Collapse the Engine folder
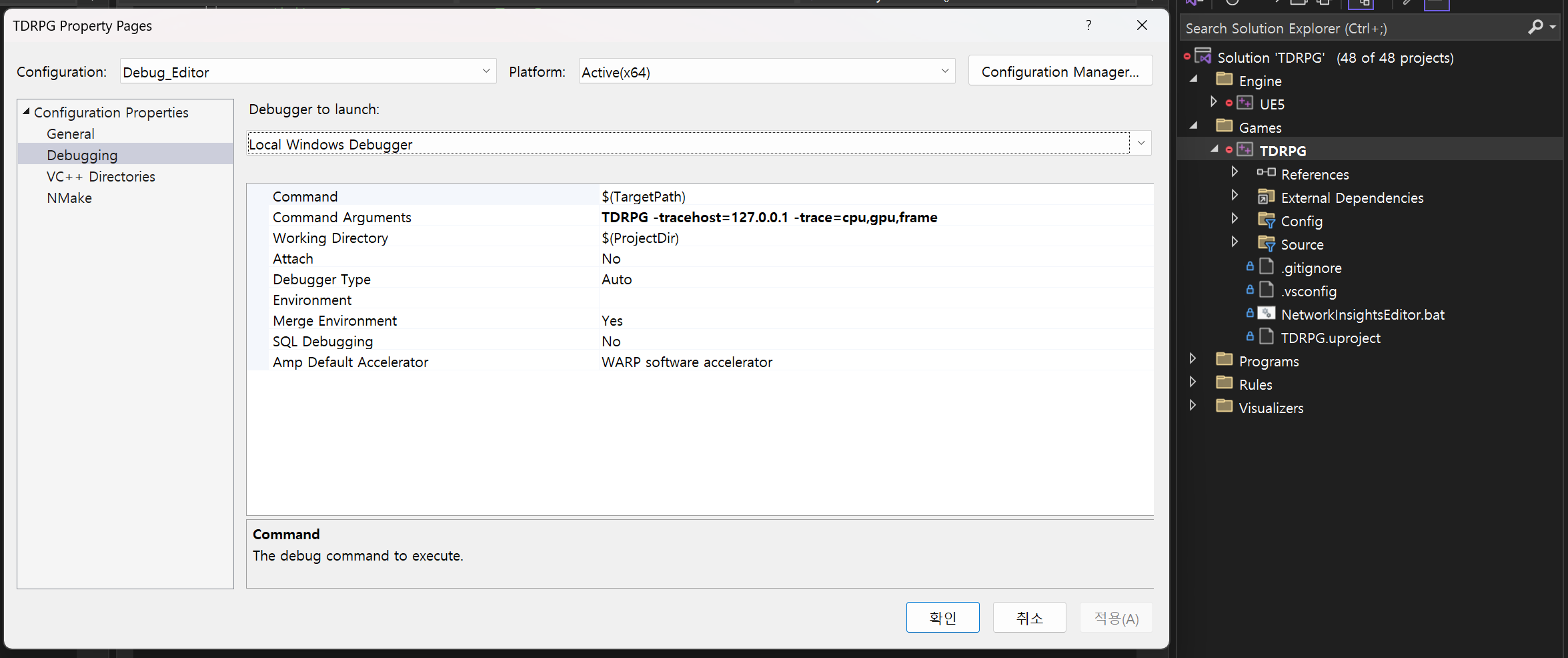Screen dimensions: 1568x658 click(x=1194, y=79)
